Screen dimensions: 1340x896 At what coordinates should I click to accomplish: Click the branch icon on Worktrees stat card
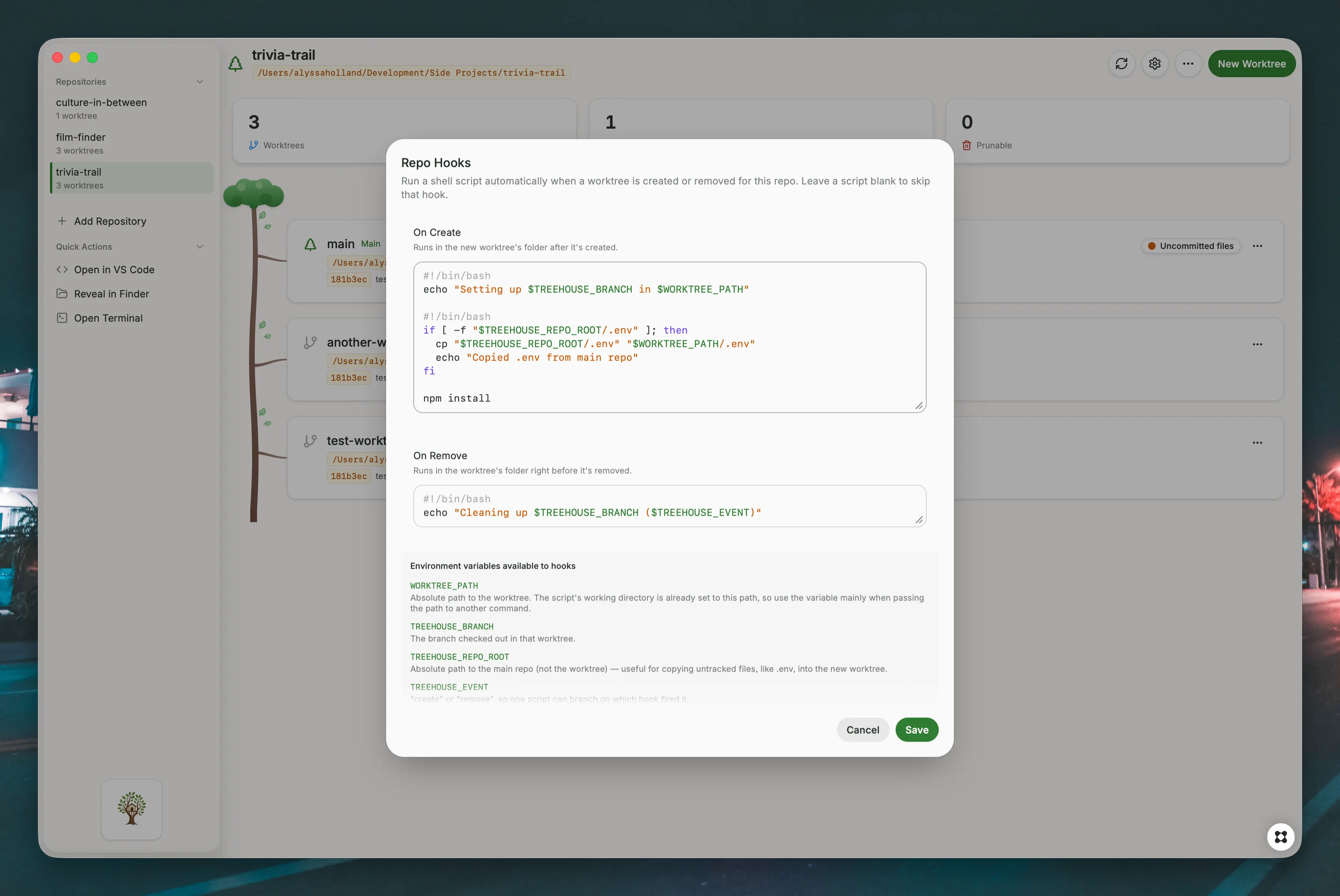tap(253, 145)
